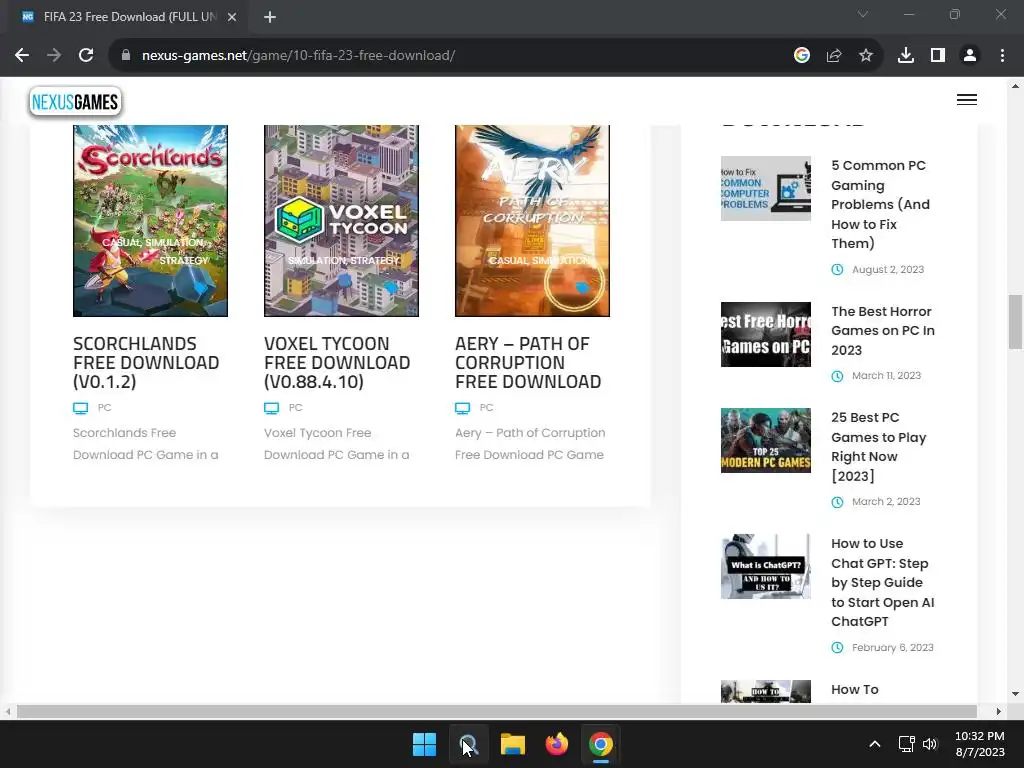The width and height of the screenshot is (1024, 768).
Task: Click clock icon beside March 2, 2023
Action: (837, 502)
